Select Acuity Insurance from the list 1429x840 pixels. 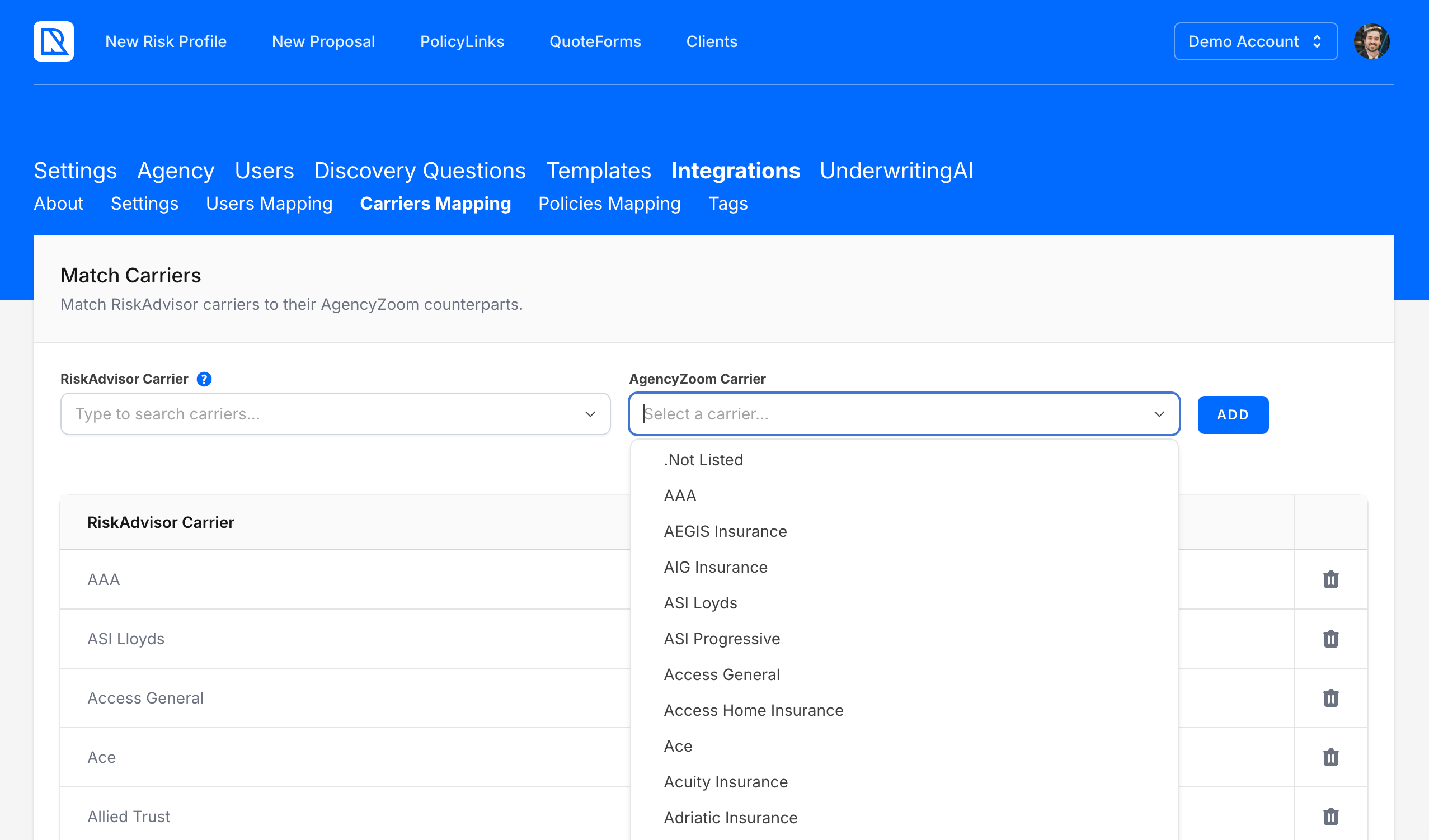tap(726, 782)
